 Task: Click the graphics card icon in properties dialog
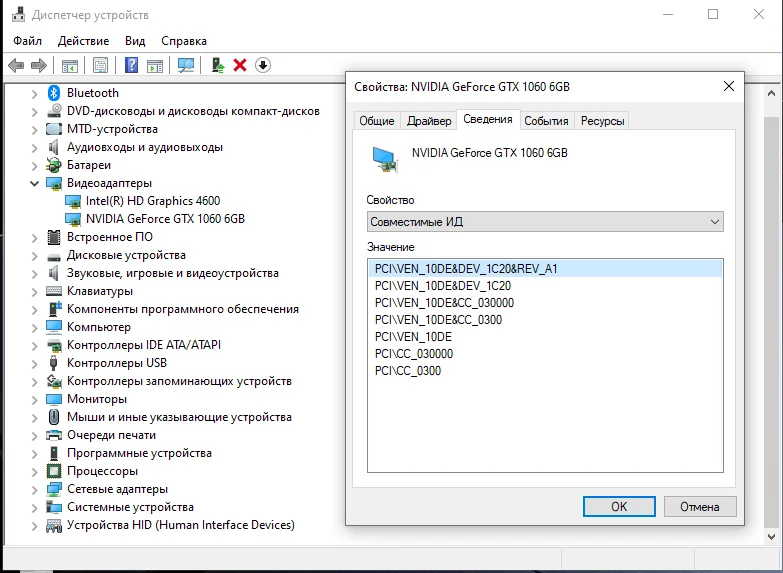point(385,159)
